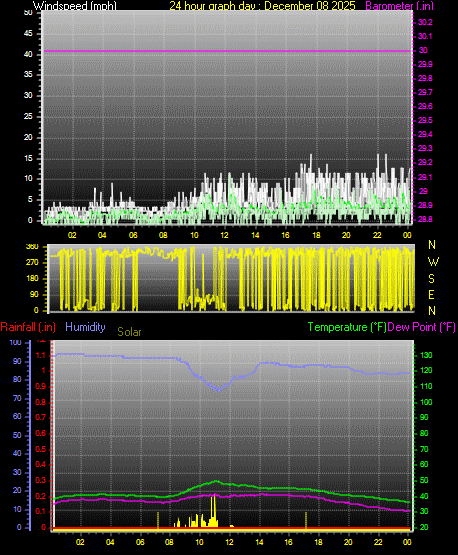The width and height of the screenshot is (458, 555).
Task: Click "0.7" on the red rainfall axis
Action: [41, 418]
